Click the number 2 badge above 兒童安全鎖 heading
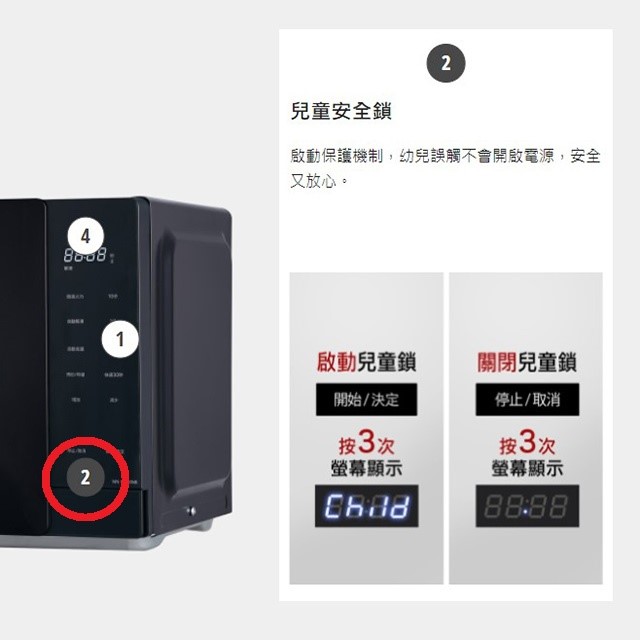This screenshot has height=640, width=640. tap(446, 63)
